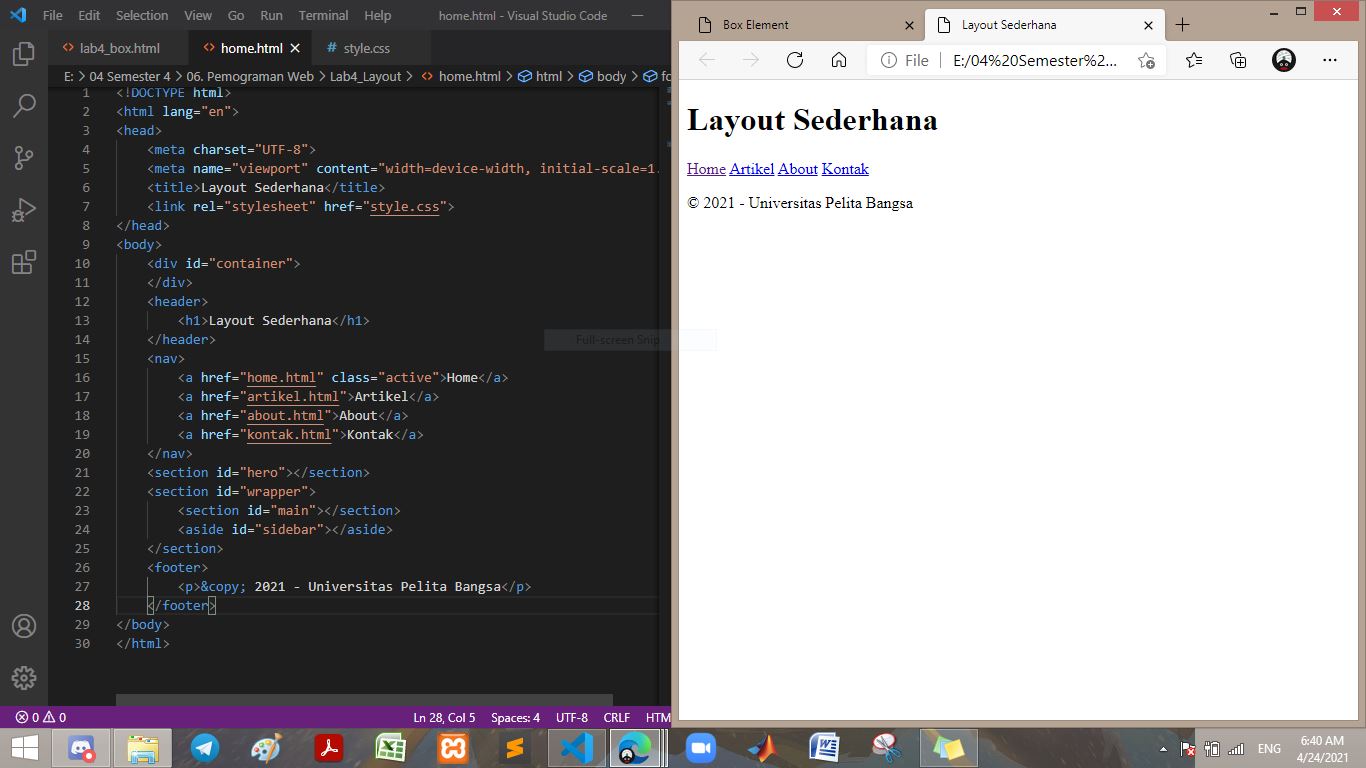The height and width of the screenshot is (768, 1366).
Task: Select the Run and Debug icon
Action: 24,209
